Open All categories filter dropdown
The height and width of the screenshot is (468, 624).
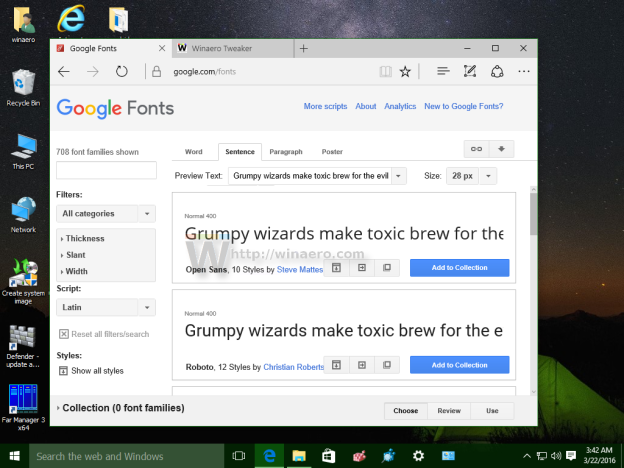[106, 214]
